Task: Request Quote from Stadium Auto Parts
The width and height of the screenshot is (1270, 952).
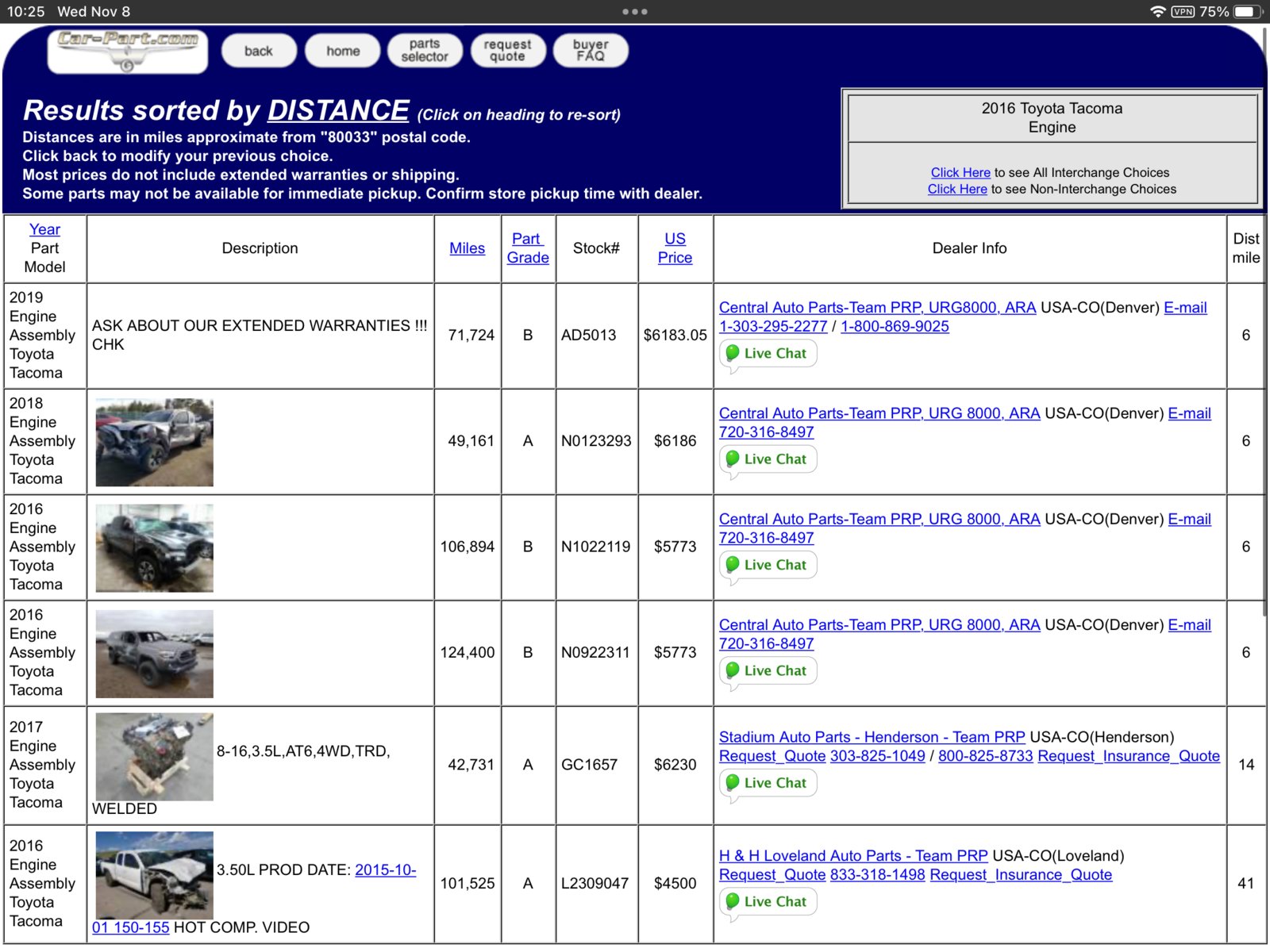Action: click(x=772, y=756)
